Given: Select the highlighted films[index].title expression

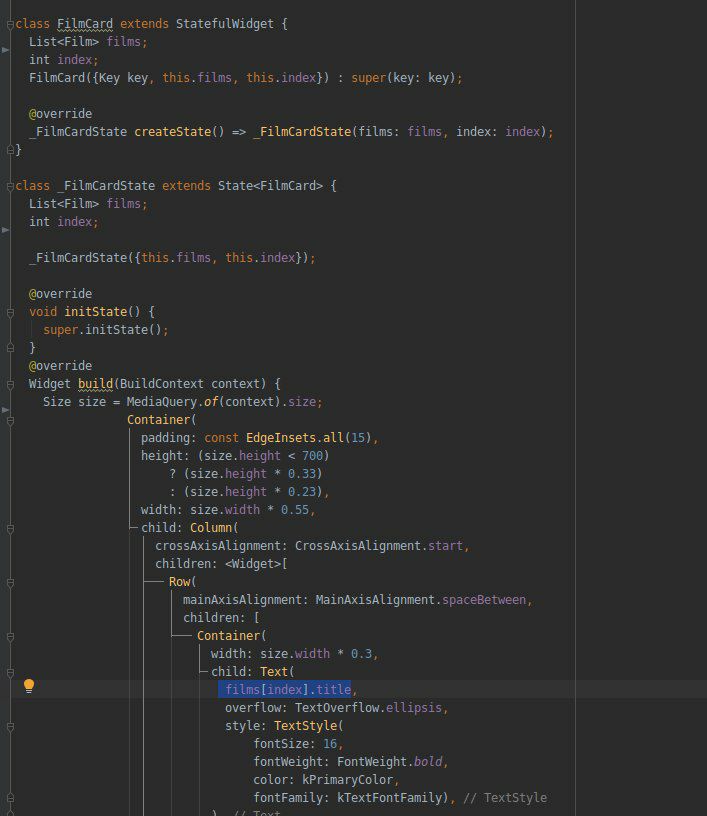Looking at the screenshot, I should [x=288, y=690].
